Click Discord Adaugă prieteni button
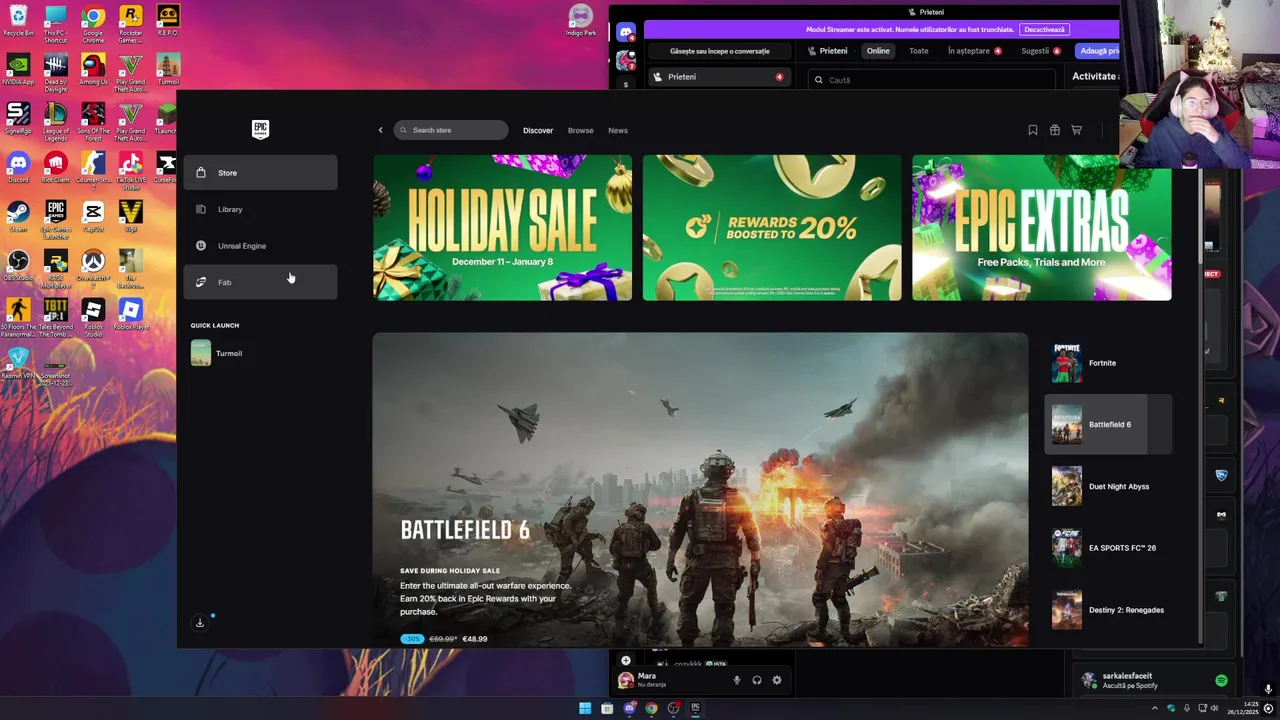Viewport: 1280px width, 720px height. click(x=1098, y=51)
